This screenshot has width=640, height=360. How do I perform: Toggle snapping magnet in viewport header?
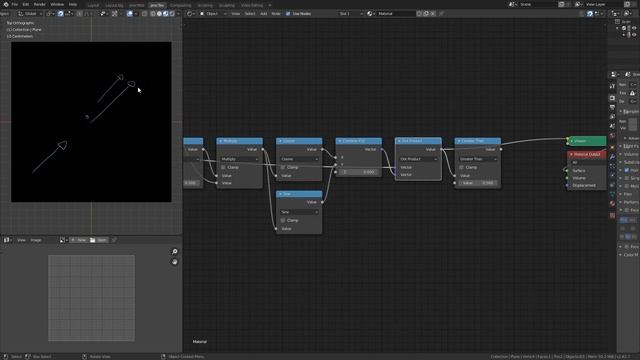click(60, 13)
